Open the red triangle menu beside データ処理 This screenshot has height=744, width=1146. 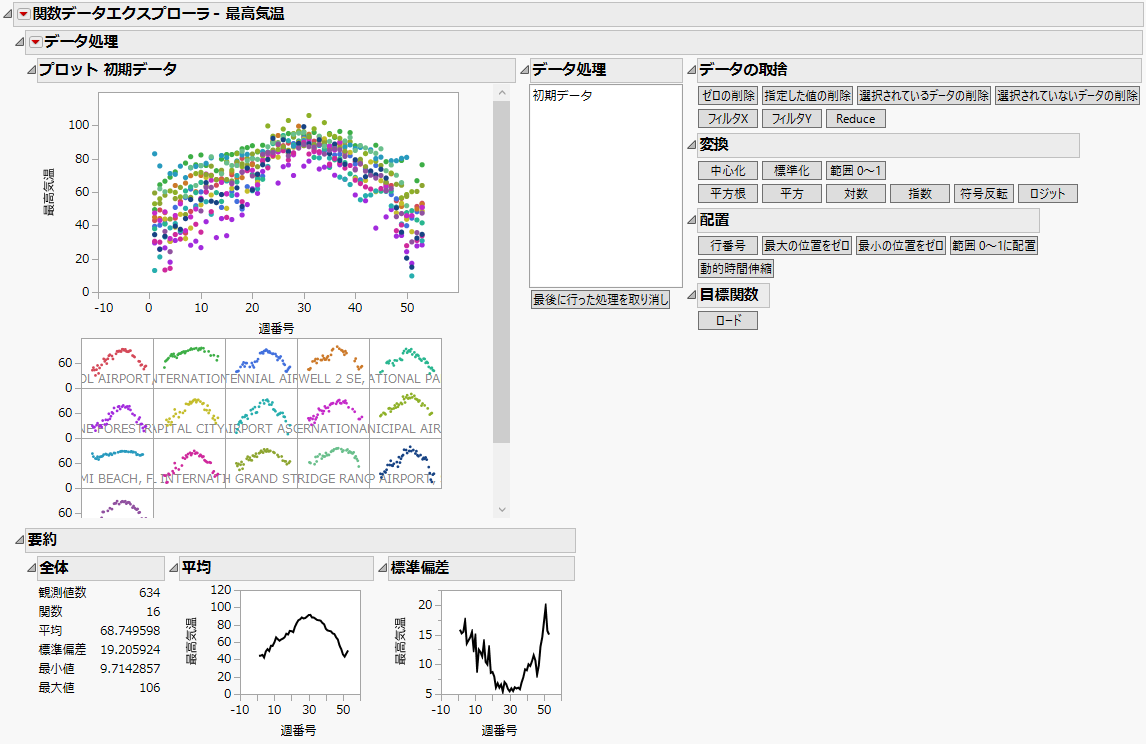pos(35,42)
